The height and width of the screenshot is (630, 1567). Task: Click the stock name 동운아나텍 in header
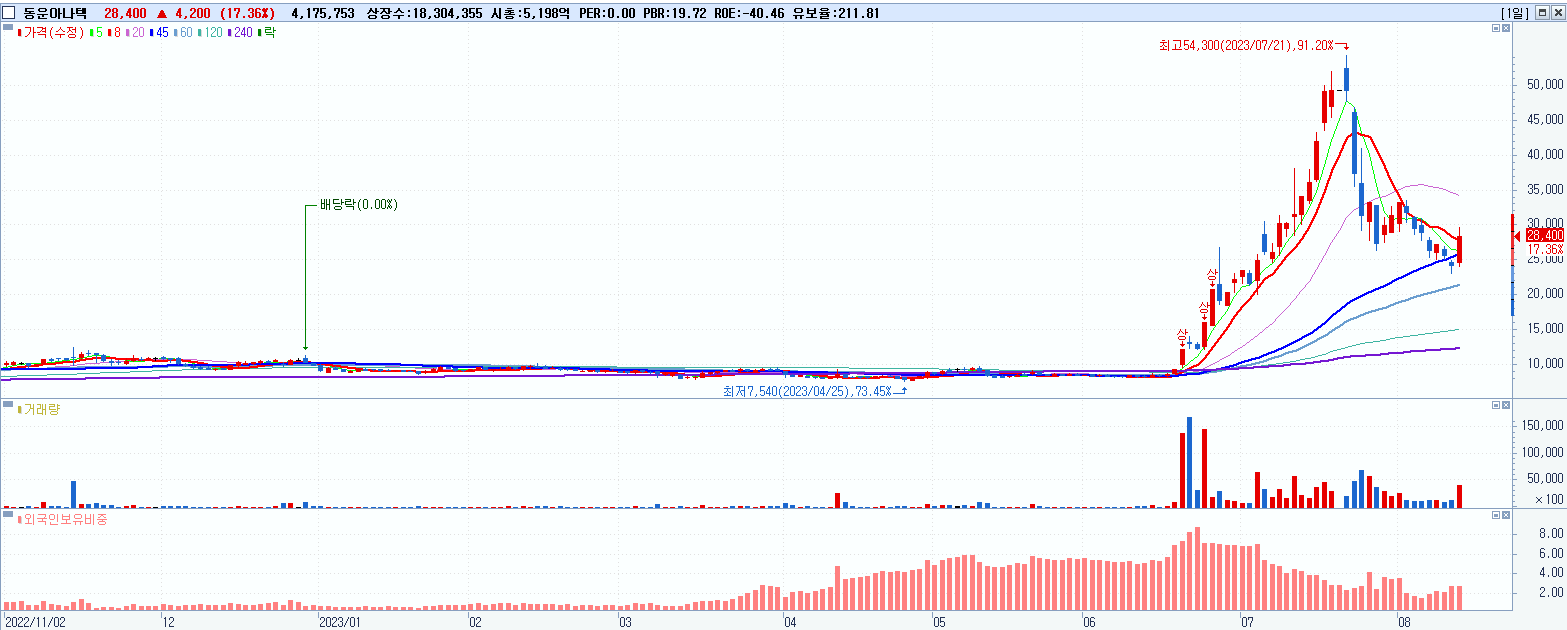point(56,13)
